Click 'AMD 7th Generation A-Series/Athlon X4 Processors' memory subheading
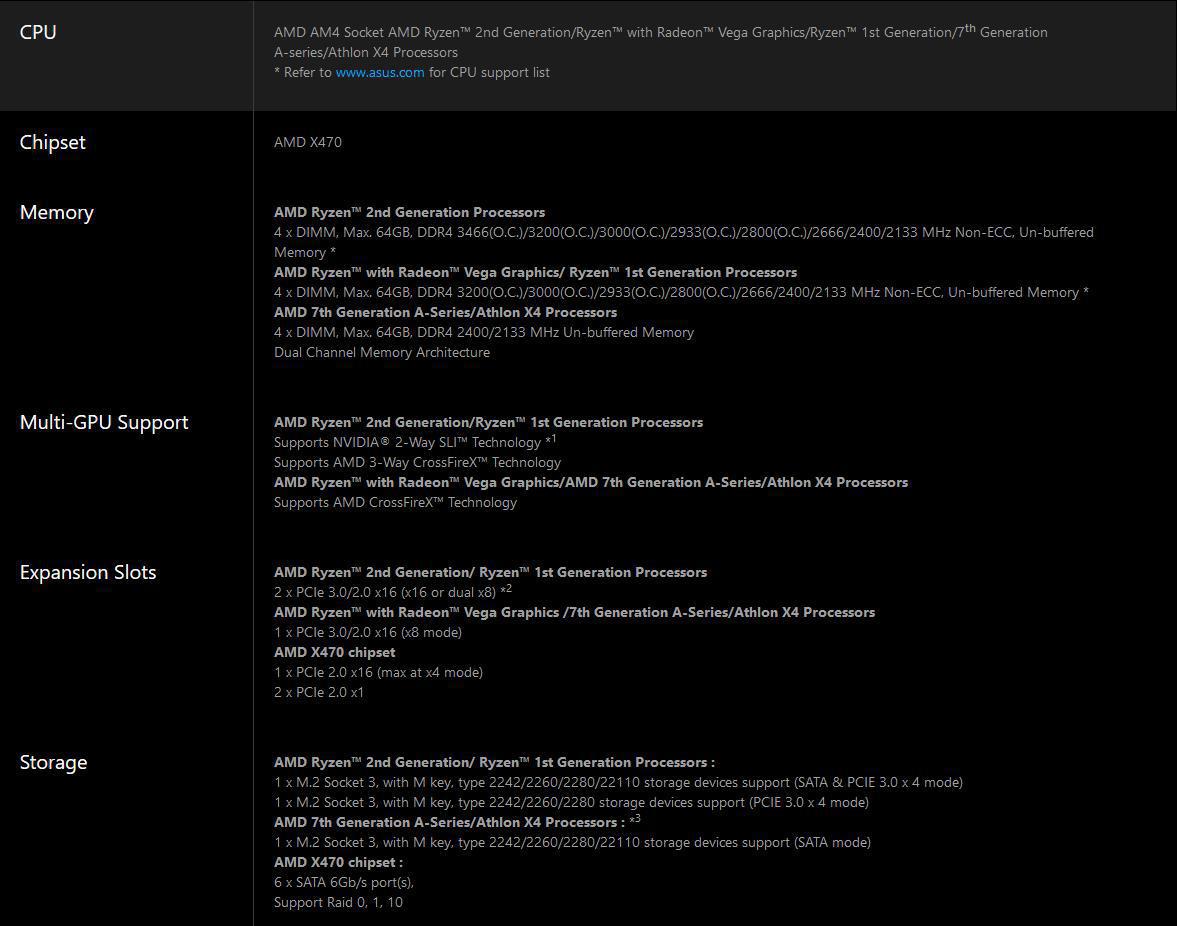 point(446,312)
